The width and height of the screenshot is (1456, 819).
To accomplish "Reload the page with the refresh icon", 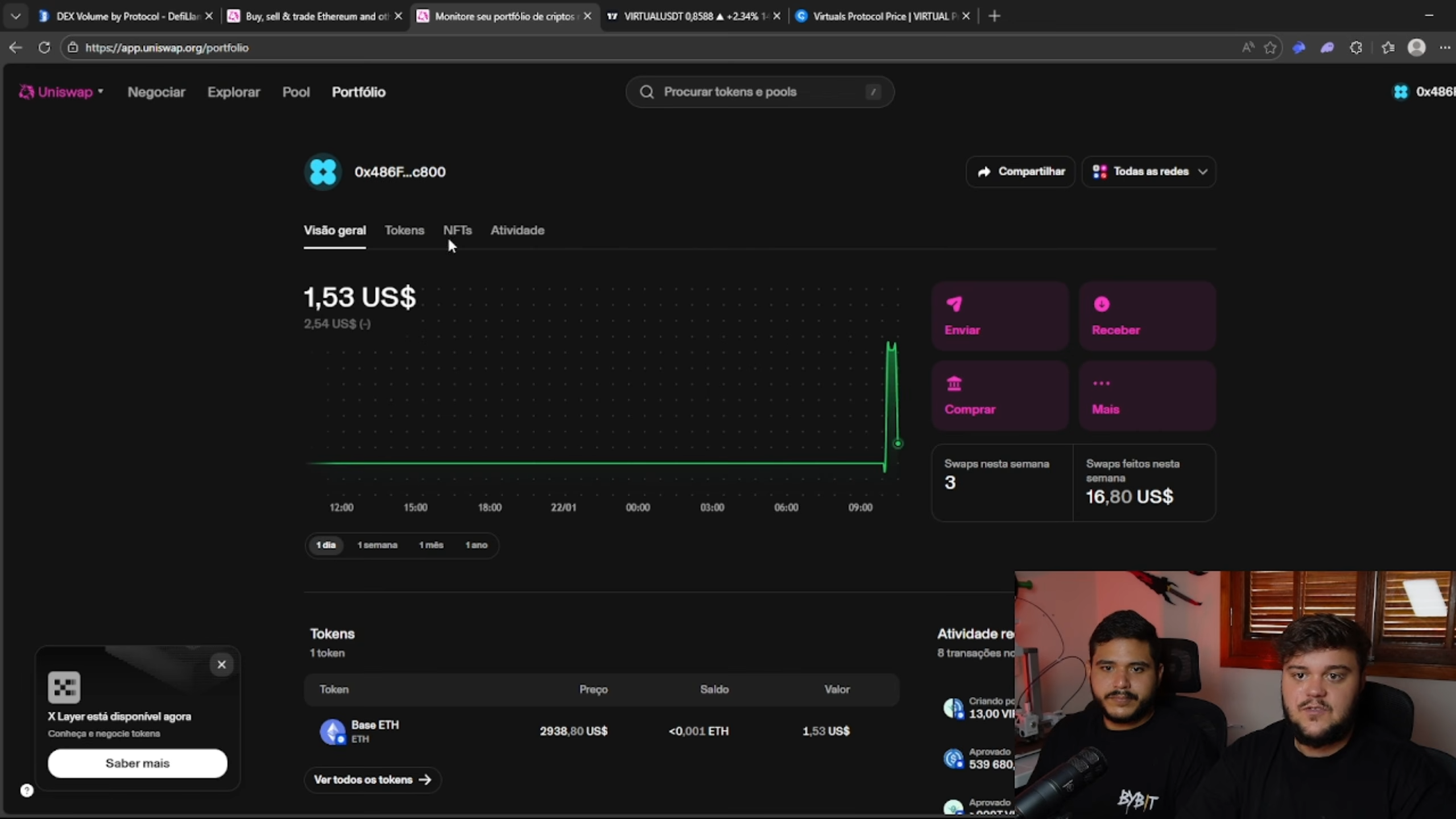I will pos(44,48).
